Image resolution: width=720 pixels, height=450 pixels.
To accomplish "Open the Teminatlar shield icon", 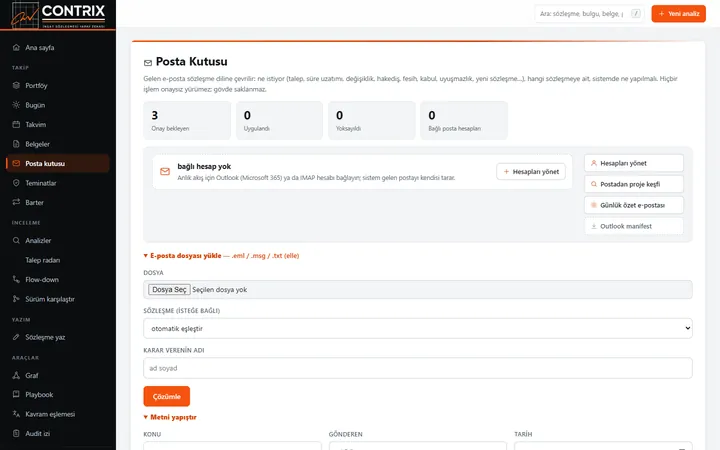I will [x=16, y=183].
